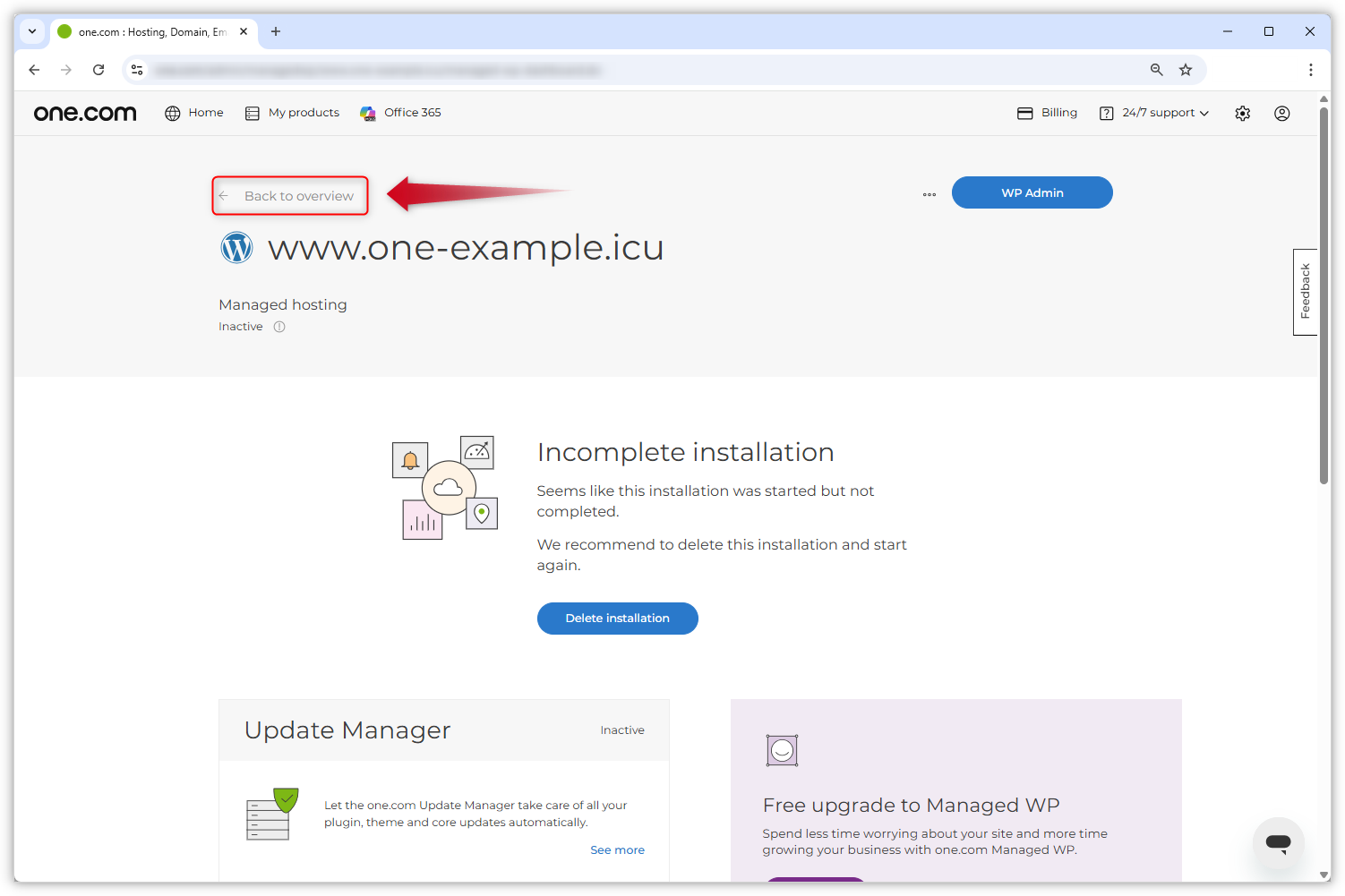Click the Office 365 colored icon
This screenshot has width=1345, height=896.
coord(368,113)
